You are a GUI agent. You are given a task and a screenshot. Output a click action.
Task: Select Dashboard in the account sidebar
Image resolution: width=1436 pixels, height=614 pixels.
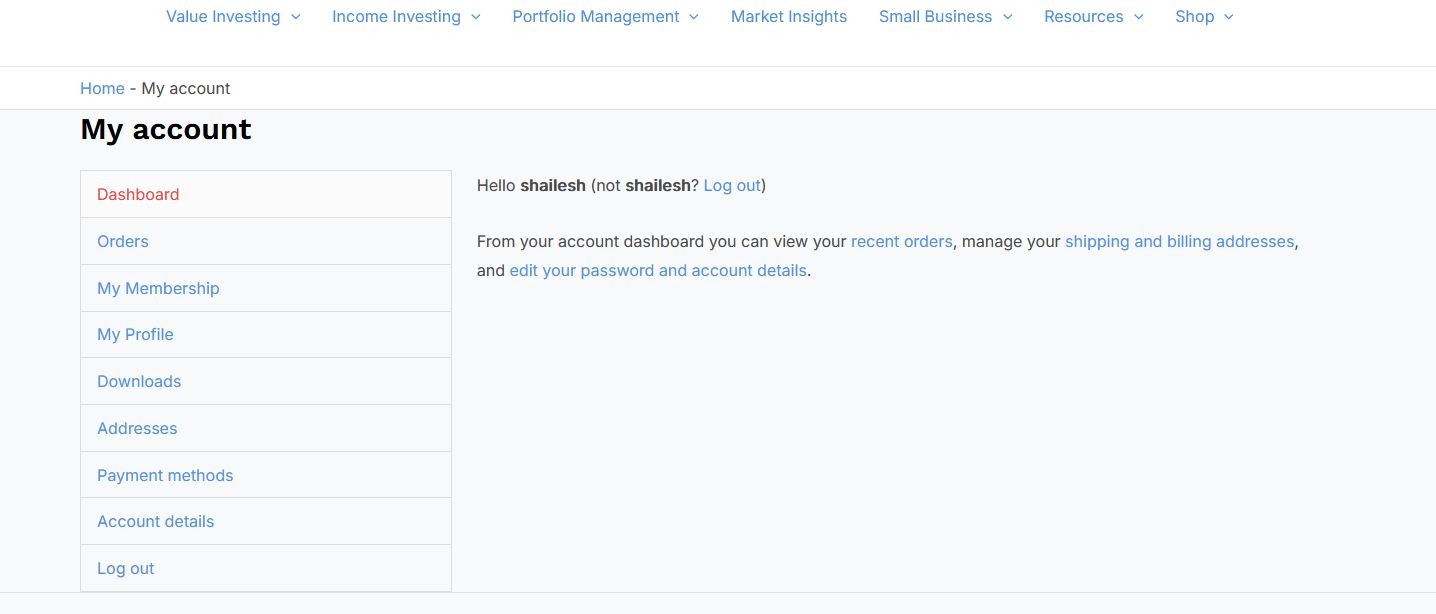(x=266, y=194)
